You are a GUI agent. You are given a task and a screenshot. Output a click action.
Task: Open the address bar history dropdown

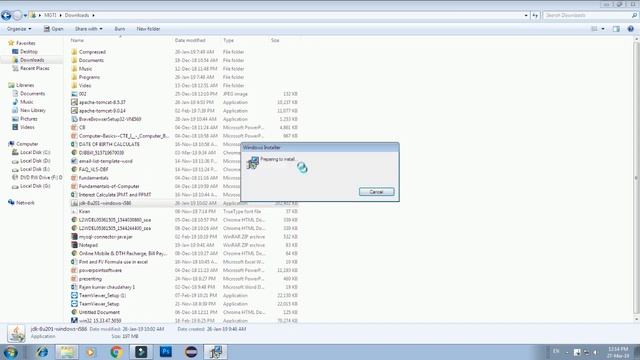tap(526, 16)
